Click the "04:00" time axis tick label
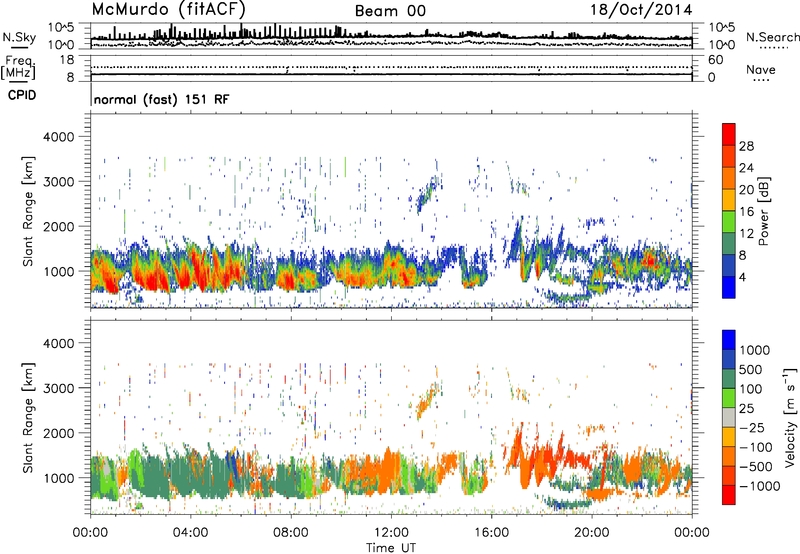This screenshot has height=554, width=800. click(x=190, y=533)
